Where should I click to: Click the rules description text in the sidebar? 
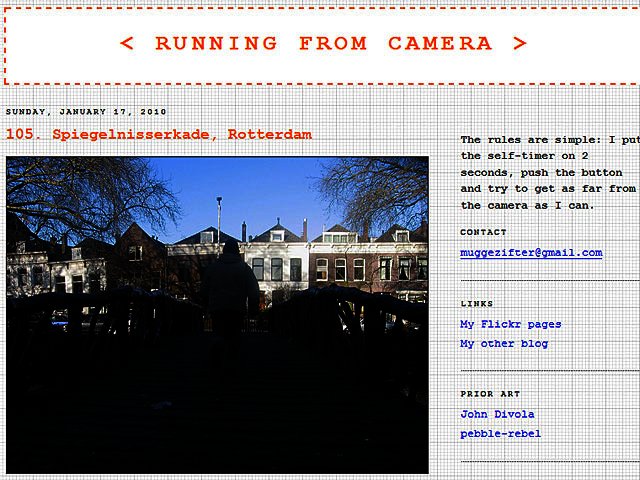pos(549,173)
